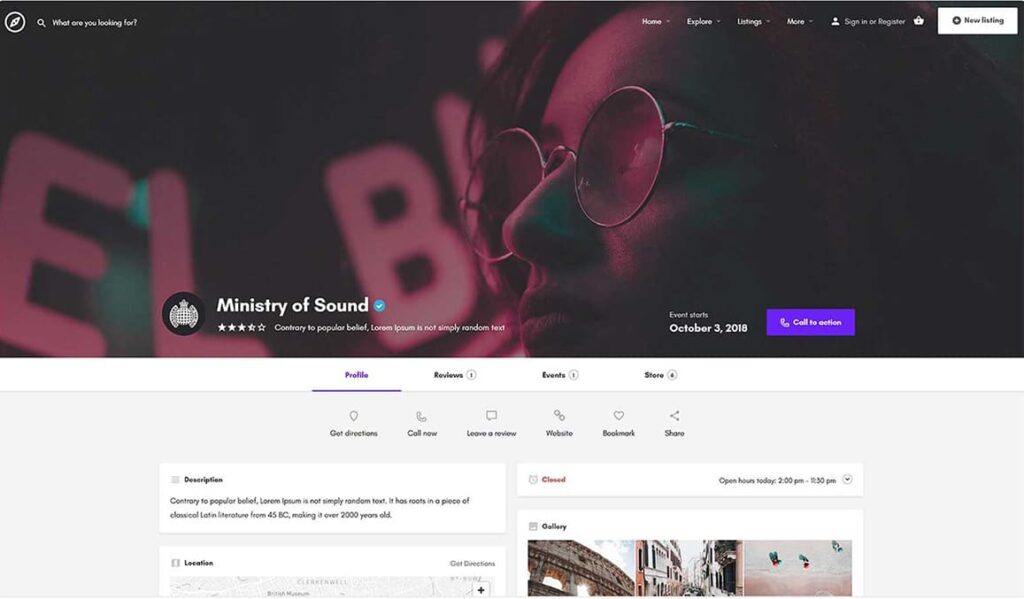Click the Call now phone icon

click(421, 416)
